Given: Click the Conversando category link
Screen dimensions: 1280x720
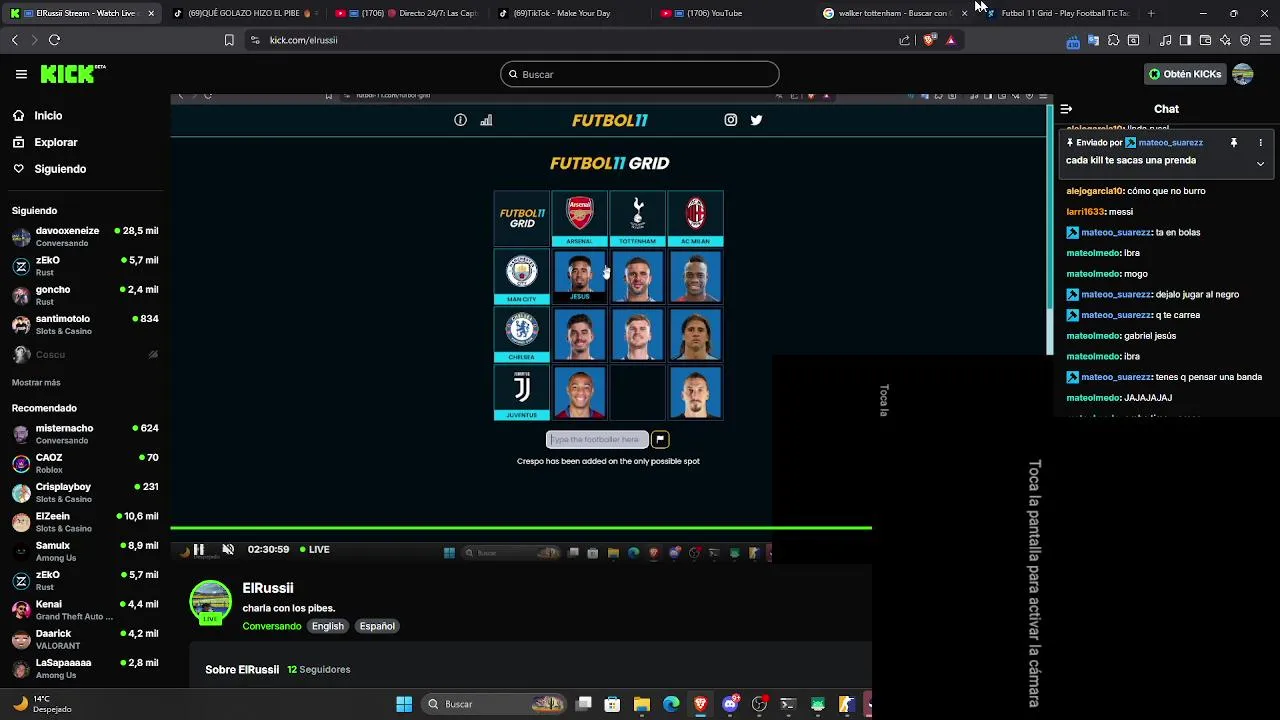Looking at the screenshot, I should (x=271, y=626).
